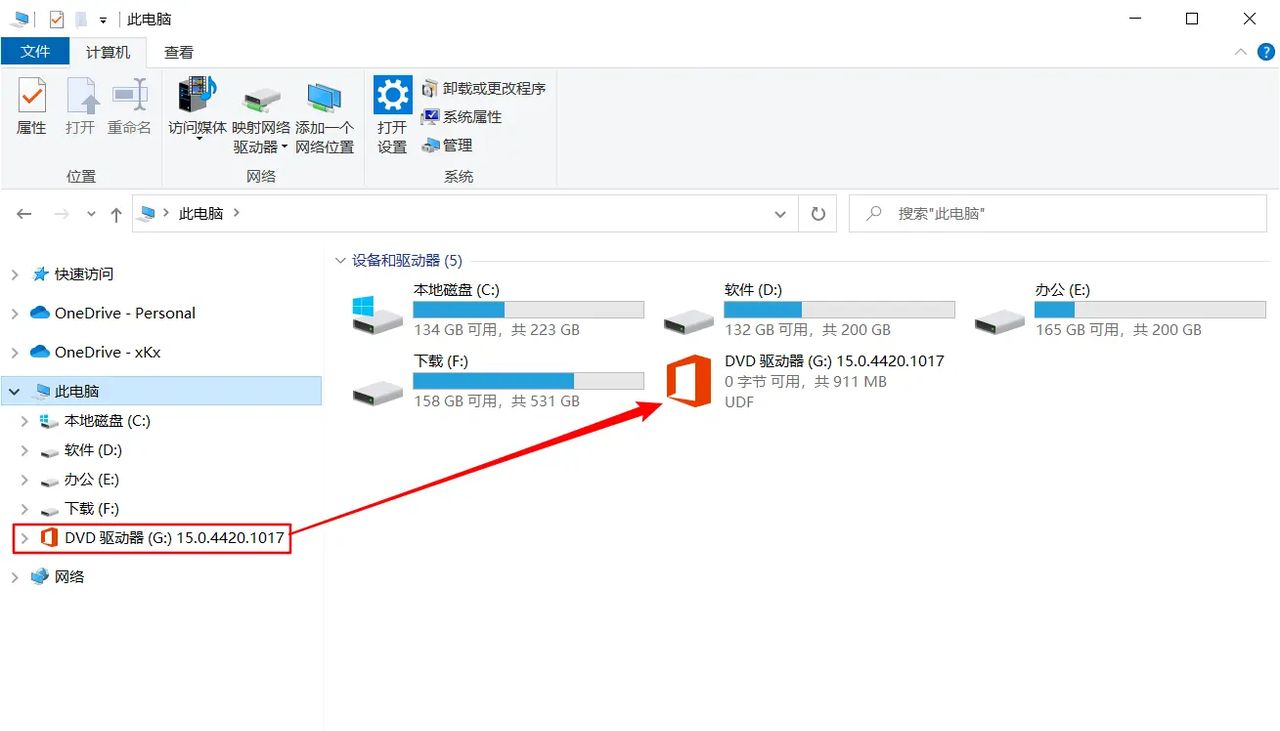Screen dimensions: 1280x731
Task: Click Uninstall or change a program (卸载或更改程序)
Action: tap(483, 88)
